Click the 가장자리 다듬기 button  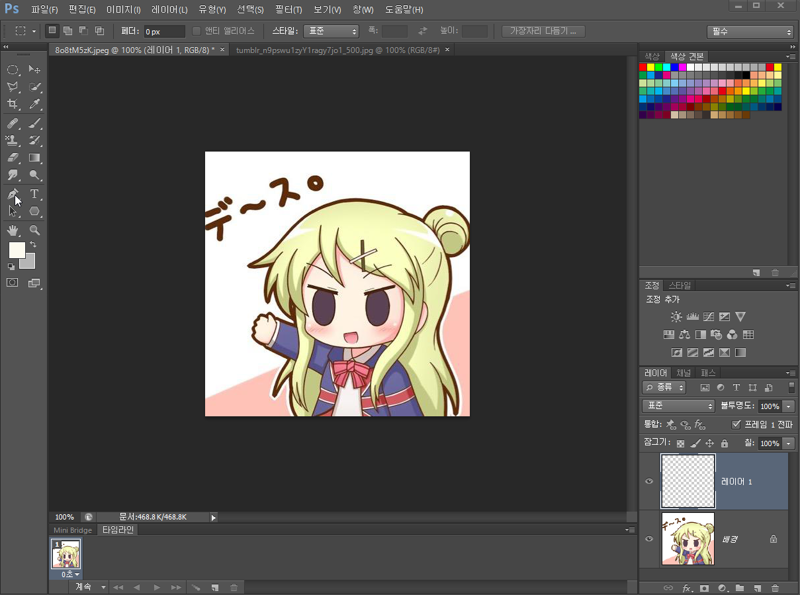click(543, 31)
